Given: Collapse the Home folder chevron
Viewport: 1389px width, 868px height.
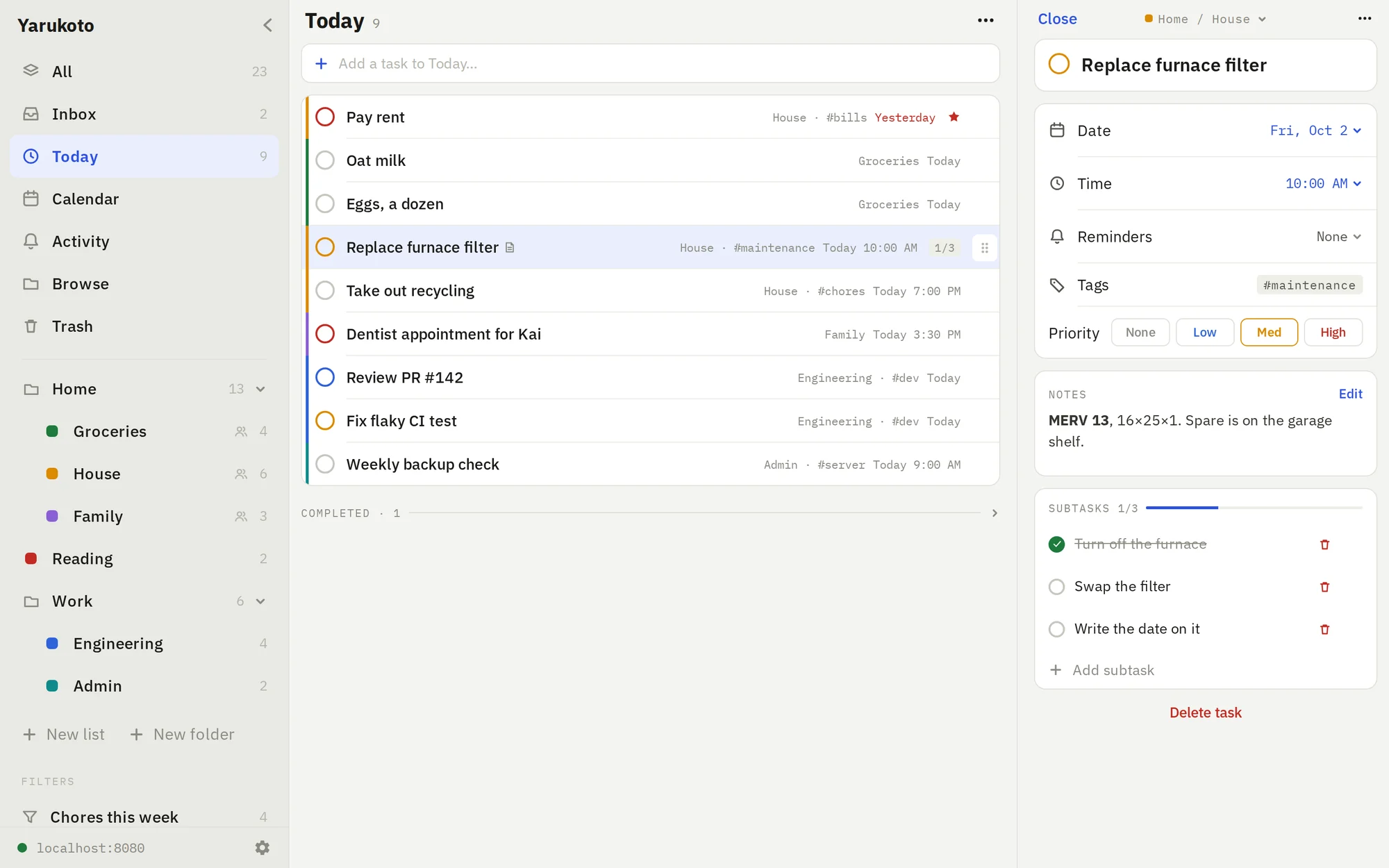Looking at the screenshot, I should tap(260, 389).
